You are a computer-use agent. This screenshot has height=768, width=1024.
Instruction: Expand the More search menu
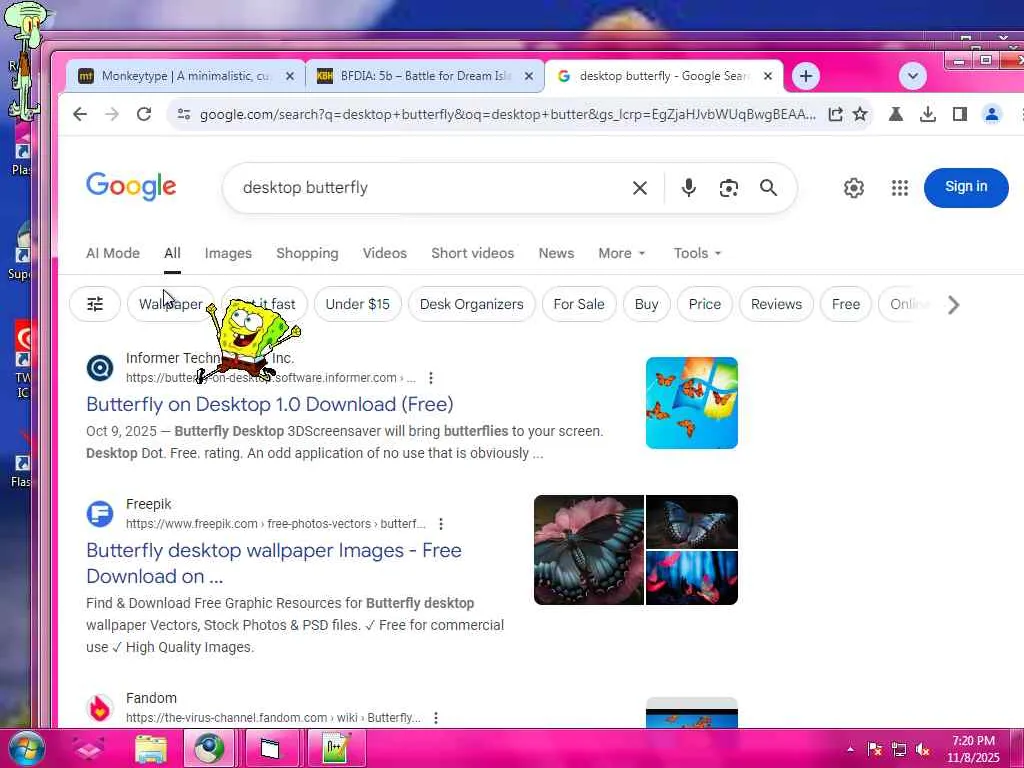622,253
